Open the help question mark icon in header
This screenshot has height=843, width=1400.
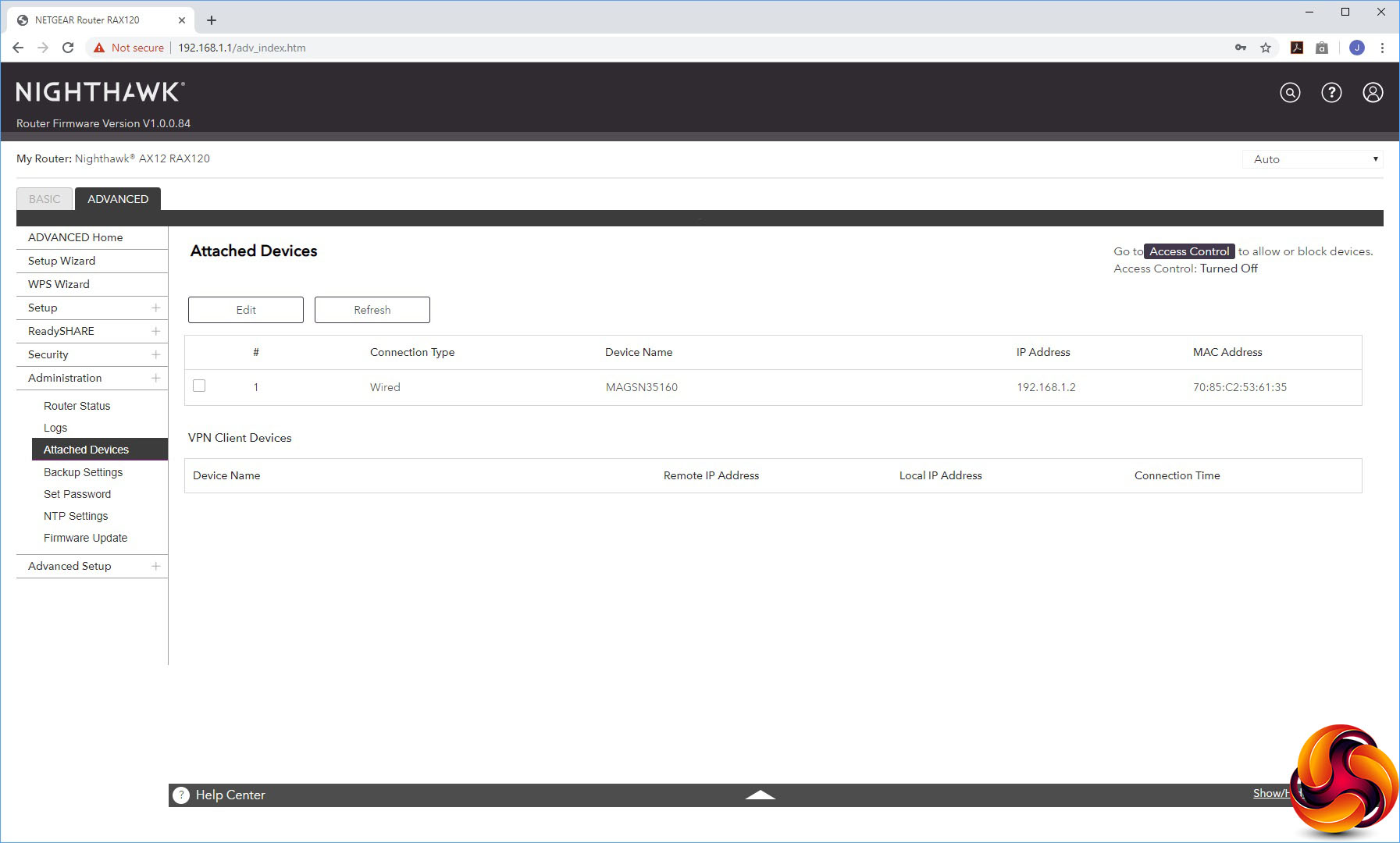click(1331, 93)
